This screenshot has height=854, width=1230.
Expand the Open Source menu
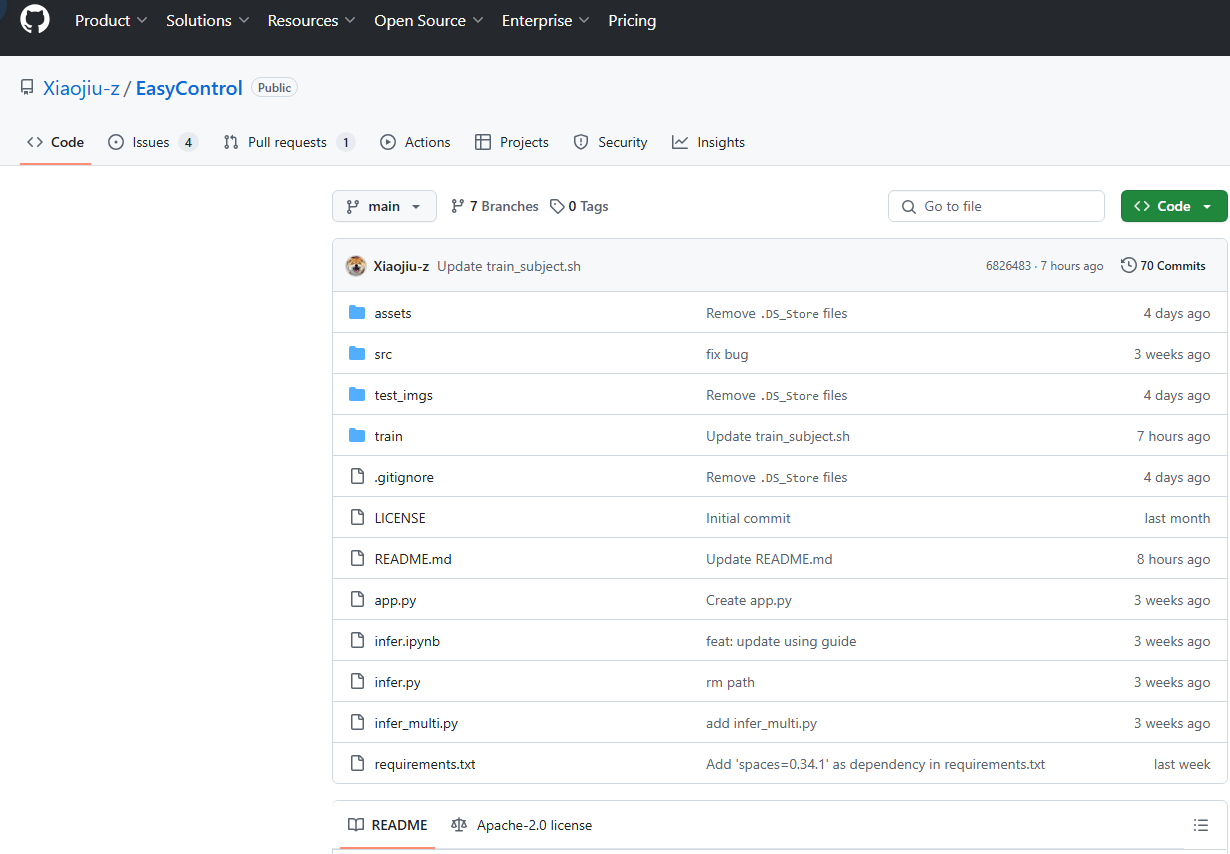pyautogui.click(x=429, y=20)
